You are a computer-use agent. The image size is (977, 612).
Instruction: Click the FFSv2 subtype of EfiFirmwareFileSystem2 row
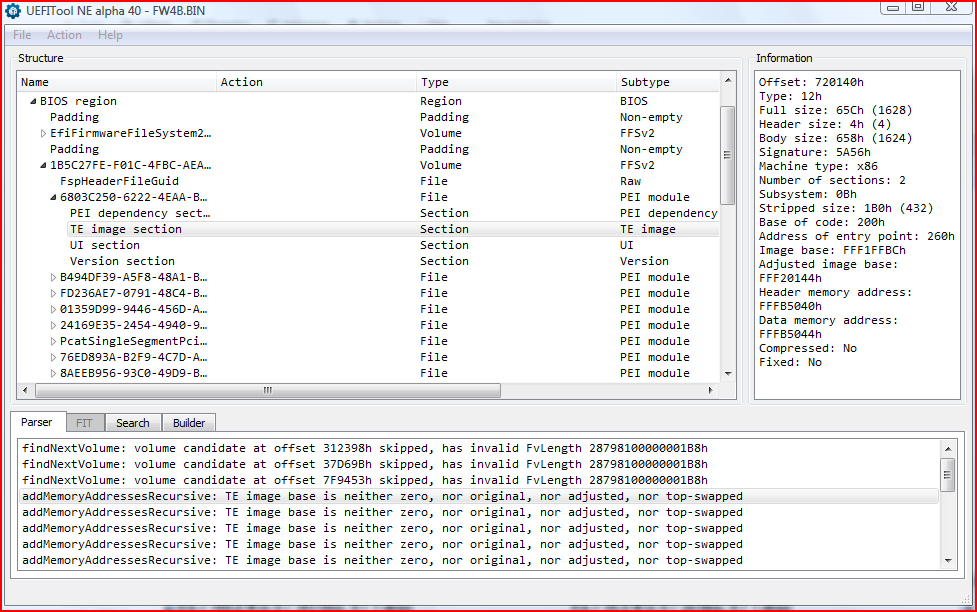pyautogui.click(x=637, y=133)
